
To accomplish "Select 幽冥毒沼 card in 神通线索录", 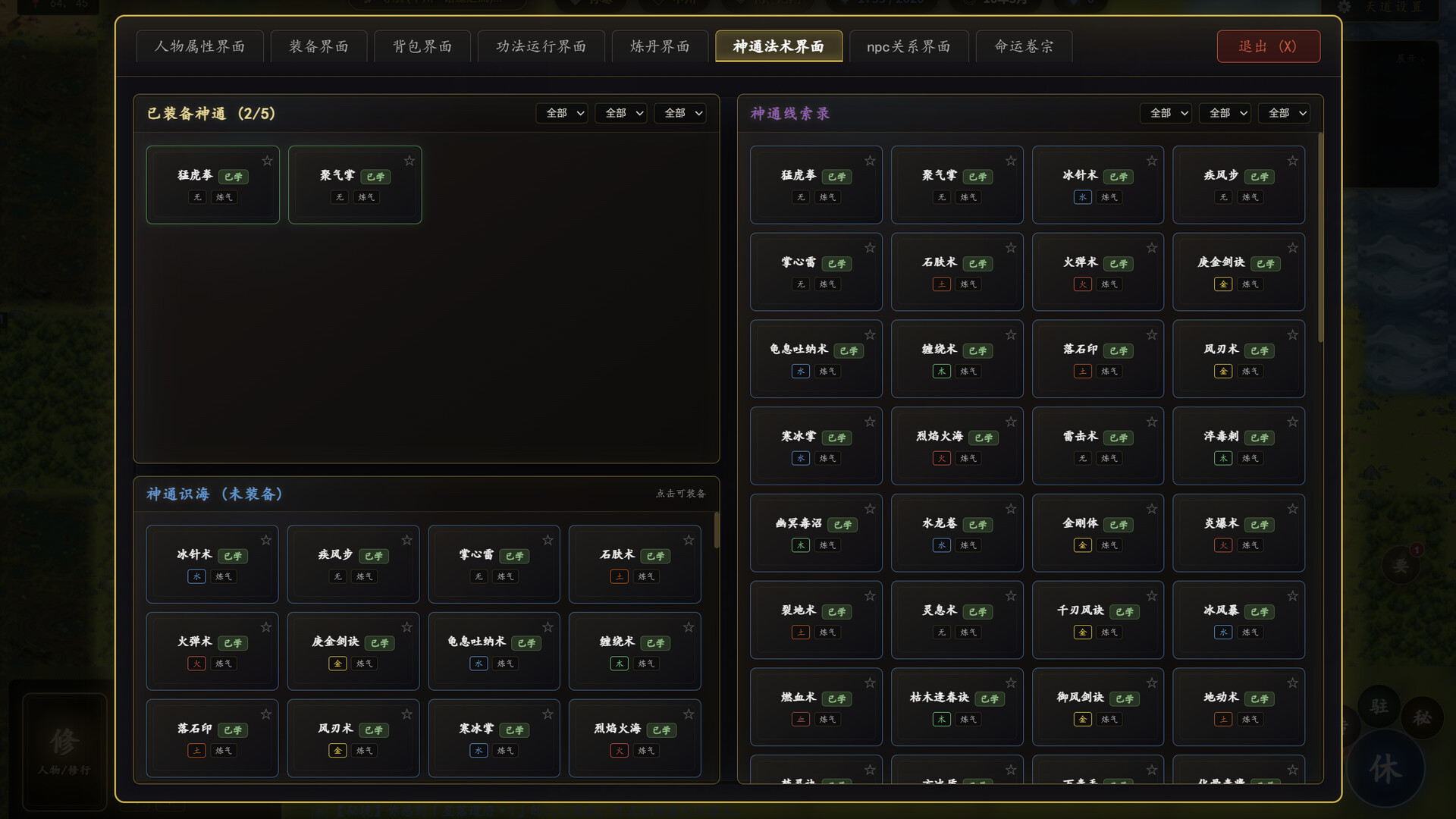I will [x=817, y=533].
